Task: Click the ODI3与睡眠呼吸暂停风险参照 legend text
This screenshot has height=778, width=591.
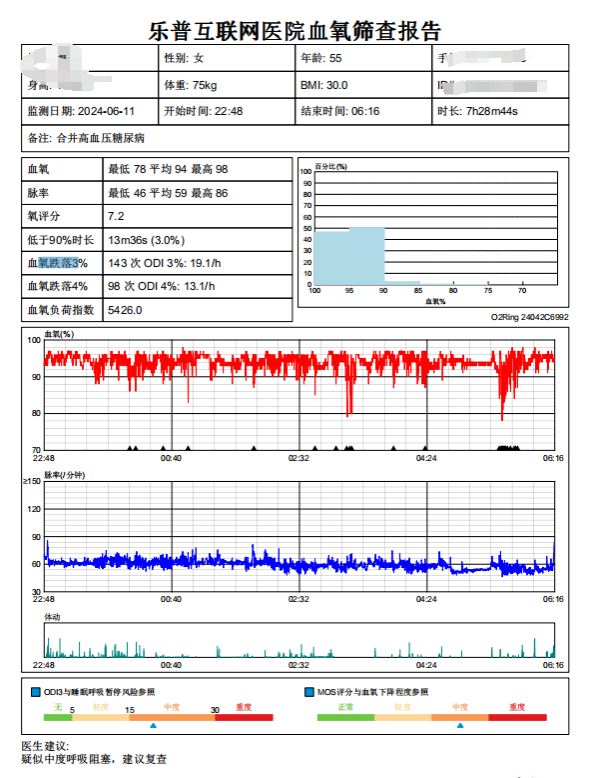Action: click(99, 692)
